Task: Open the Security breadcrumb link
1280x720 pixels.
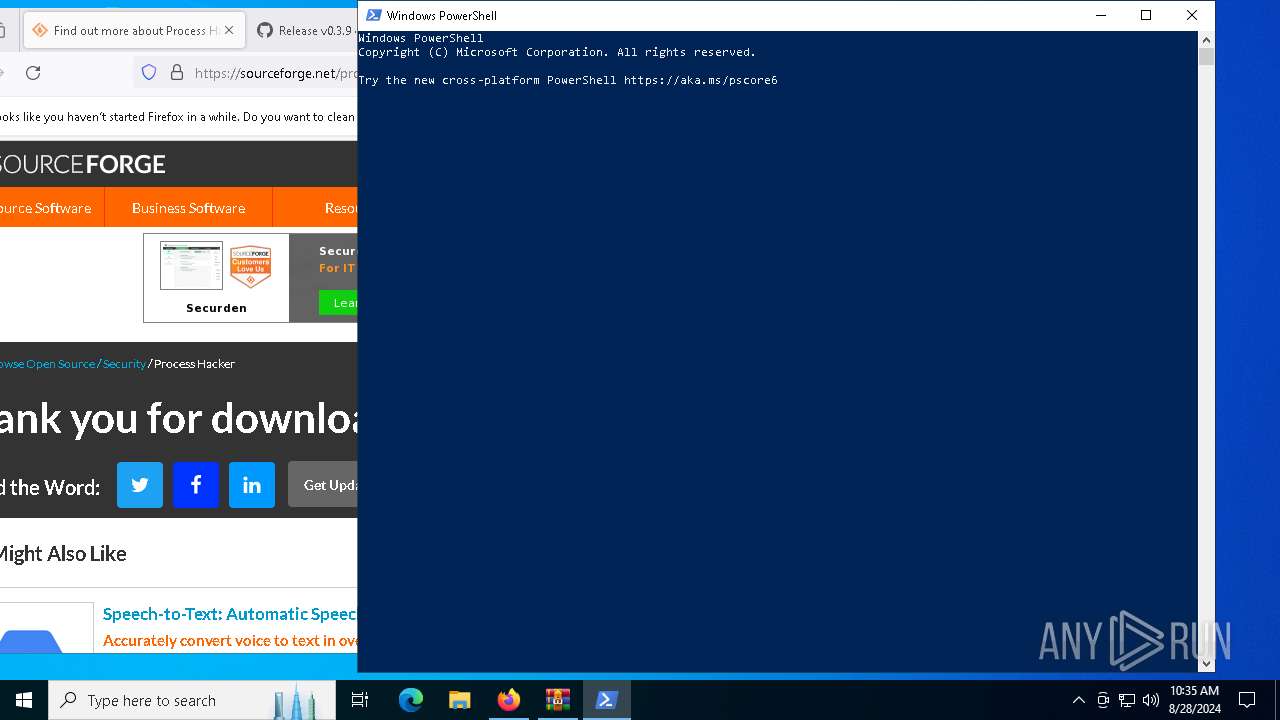Action: click(x=124, y=364)
